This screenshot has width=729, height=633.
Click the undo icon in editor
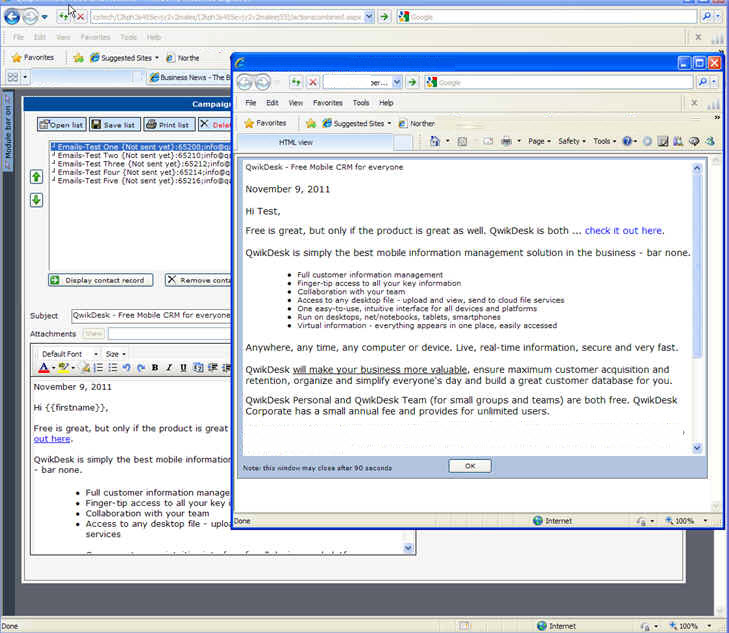click(x=126, y=368)
